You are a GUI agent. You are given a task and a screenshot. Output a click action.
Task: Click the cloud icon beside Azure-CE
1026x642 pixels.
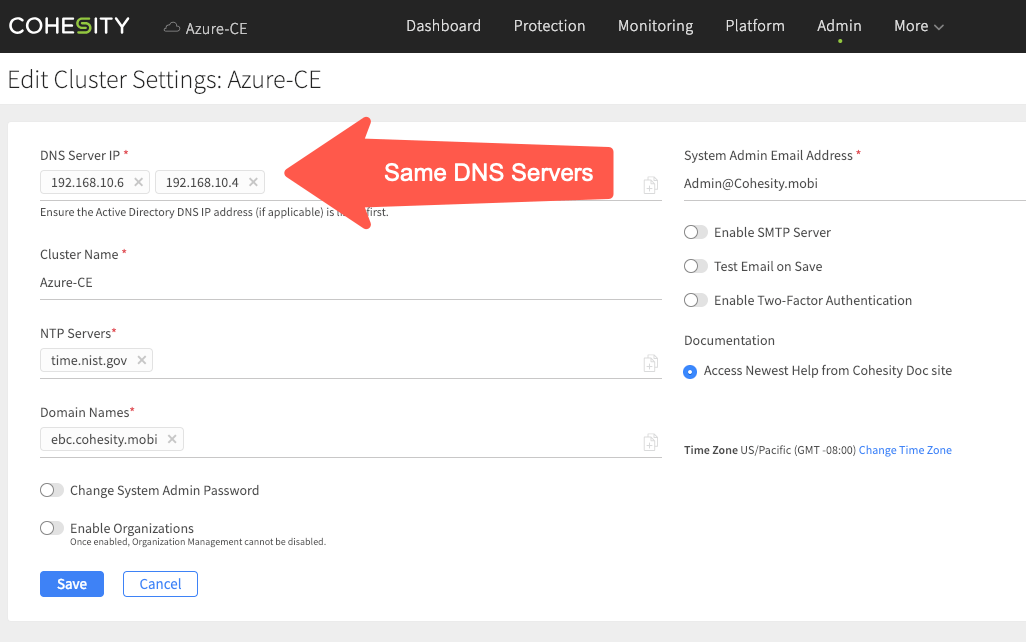point(172,27)
